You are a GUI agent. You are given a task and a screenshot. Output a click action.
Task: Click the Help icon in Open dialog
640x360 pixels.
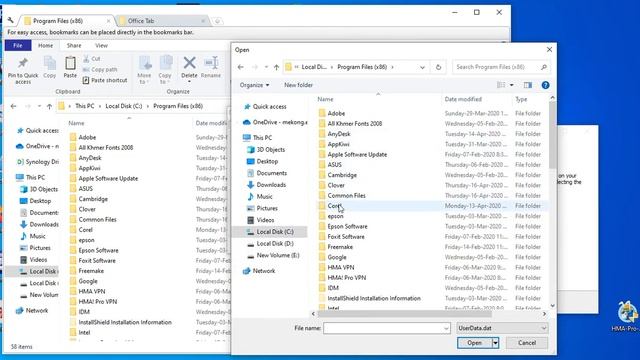tap(545, 85)
